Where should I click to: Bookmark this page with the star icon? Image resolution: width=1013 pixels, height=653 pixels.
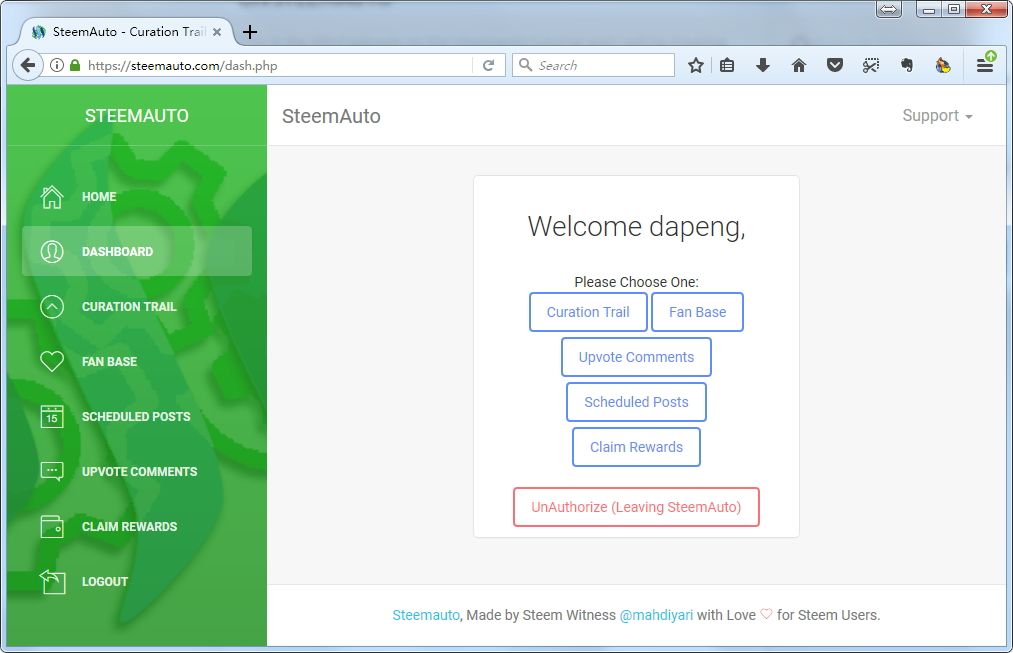pyautogui.click(x=696, y=65)
